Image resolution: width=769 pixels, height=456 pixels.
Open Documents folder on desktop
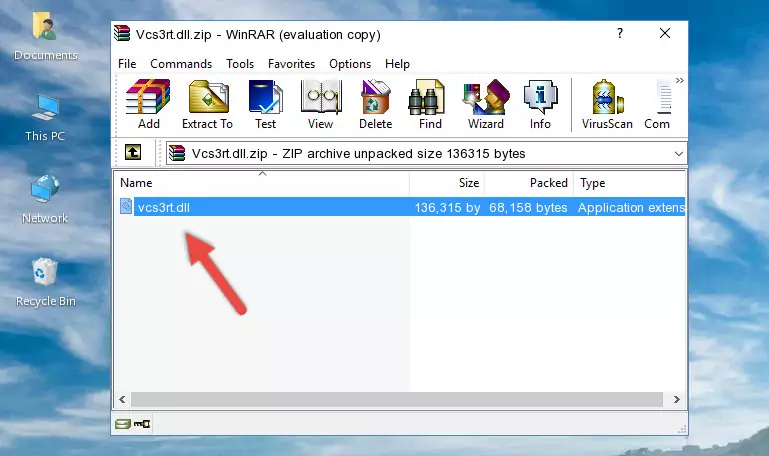click(45, 36)
